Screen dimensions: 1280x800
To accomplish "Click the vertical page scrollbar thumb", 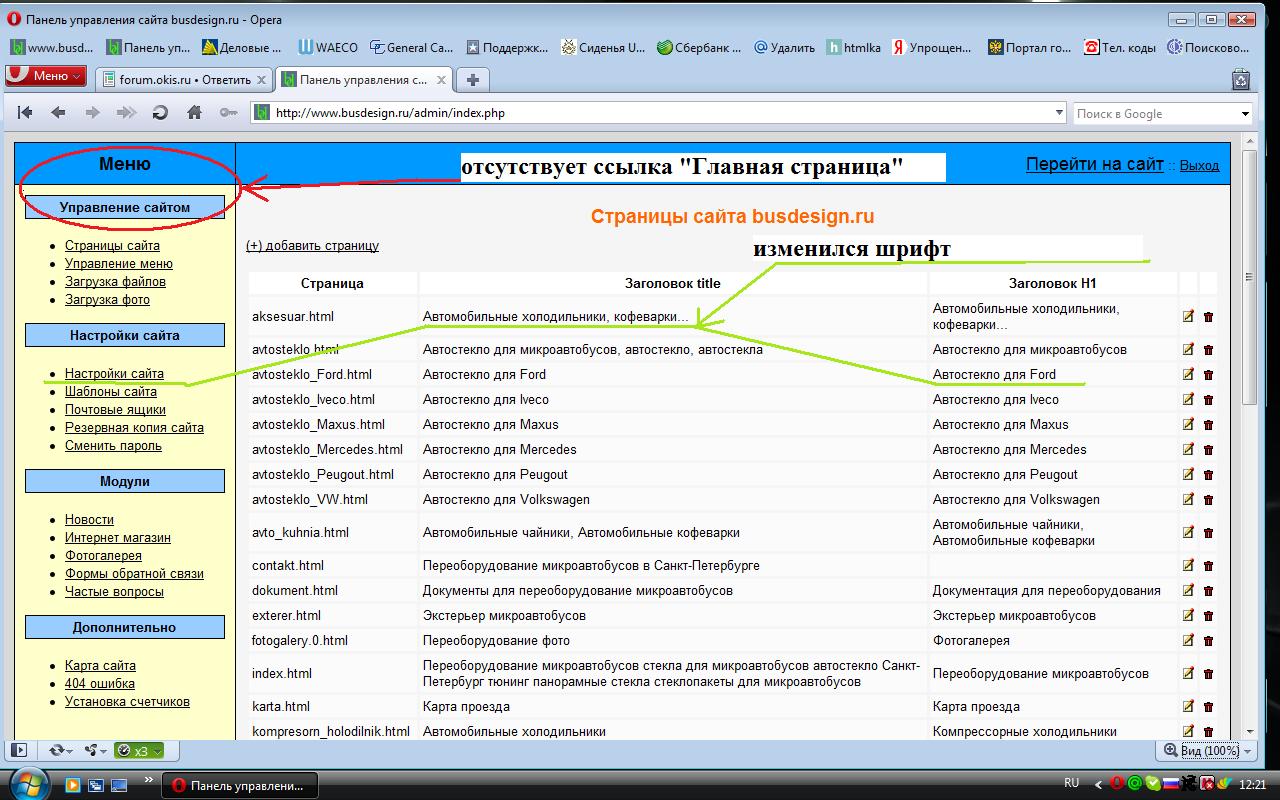I will point(1249,277).
